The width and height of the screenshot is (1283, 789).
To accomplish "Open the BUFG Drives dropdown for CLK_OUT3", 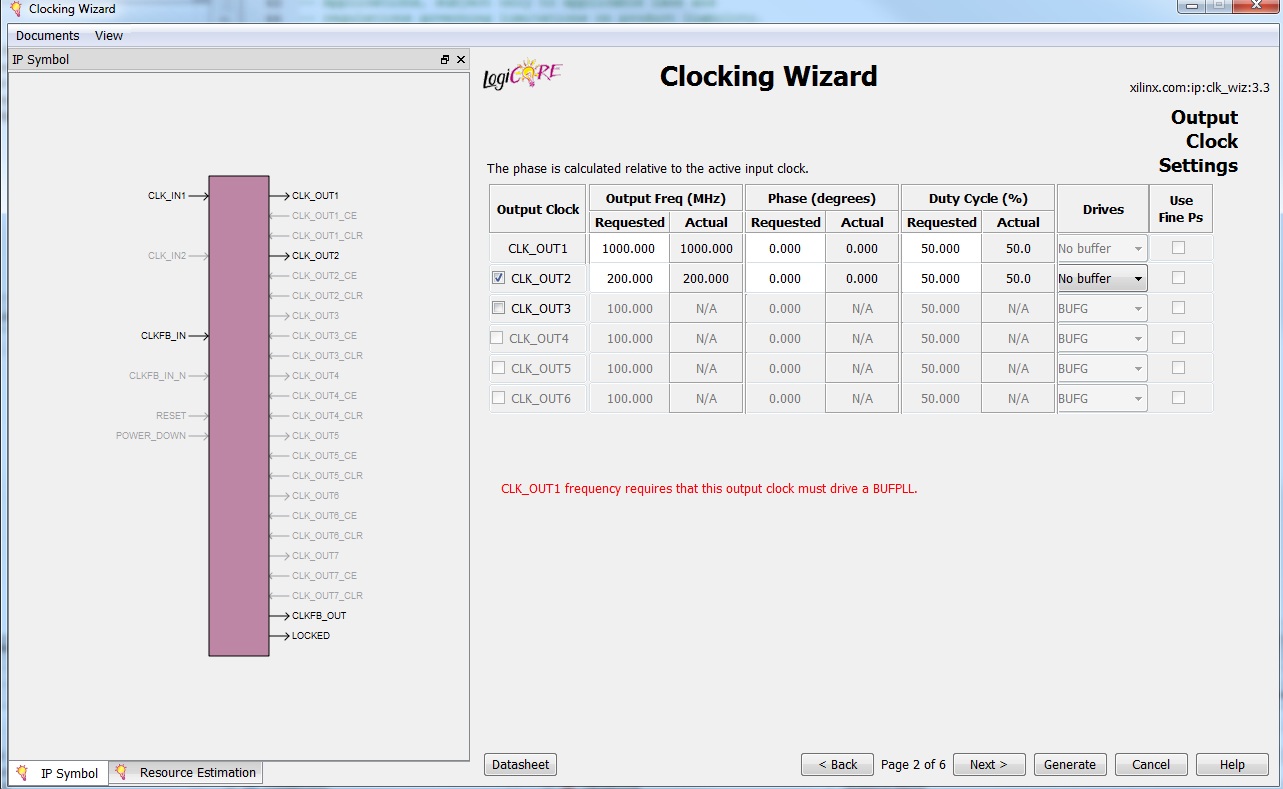I will pos(1137,308).
